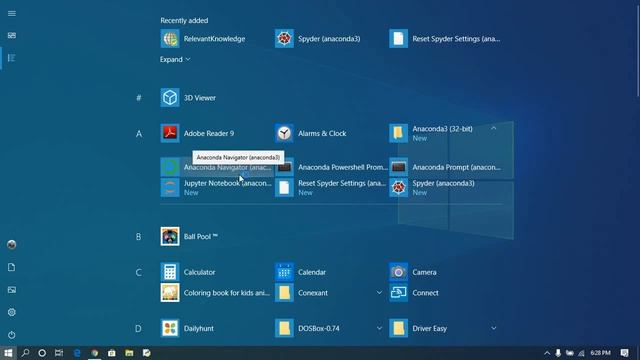The width and height of the screenshot is (640, 360).
Task: Click the B letter group header
Action: (139, 237)
